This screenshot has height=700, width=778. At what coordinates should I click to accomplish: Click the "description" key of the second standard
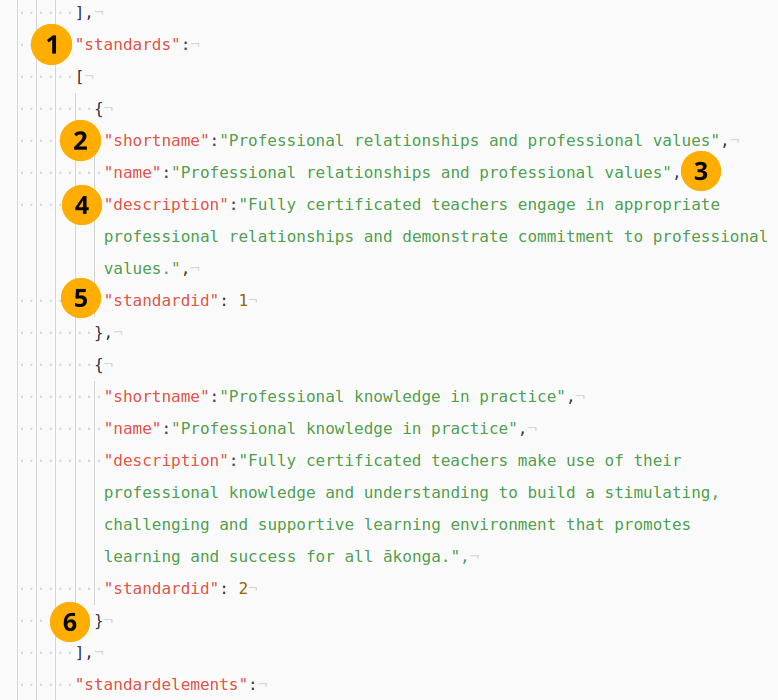coord(167,461)
